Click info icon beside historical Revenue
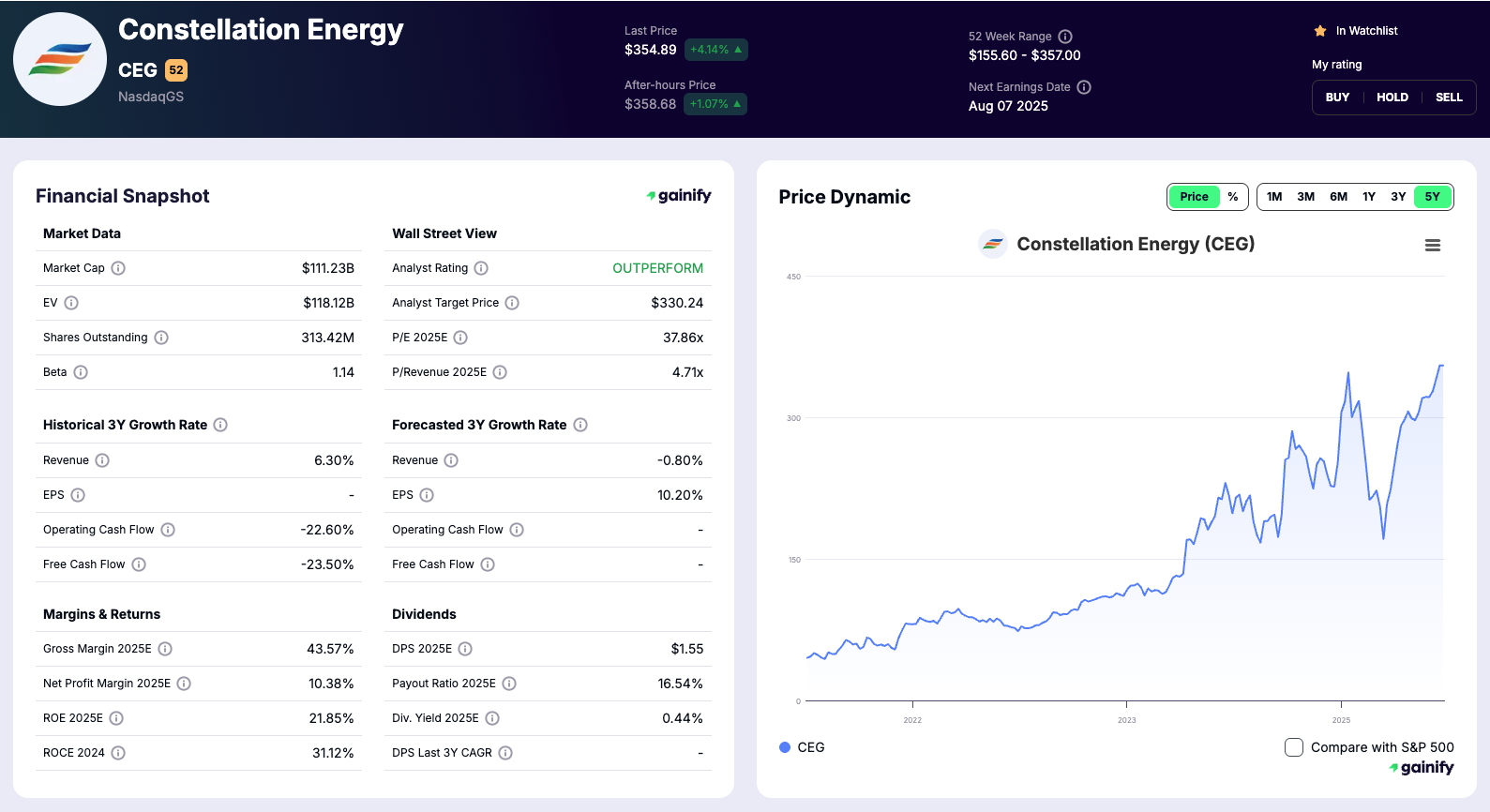Screen dimensions: 1490x812 point(102,460)
